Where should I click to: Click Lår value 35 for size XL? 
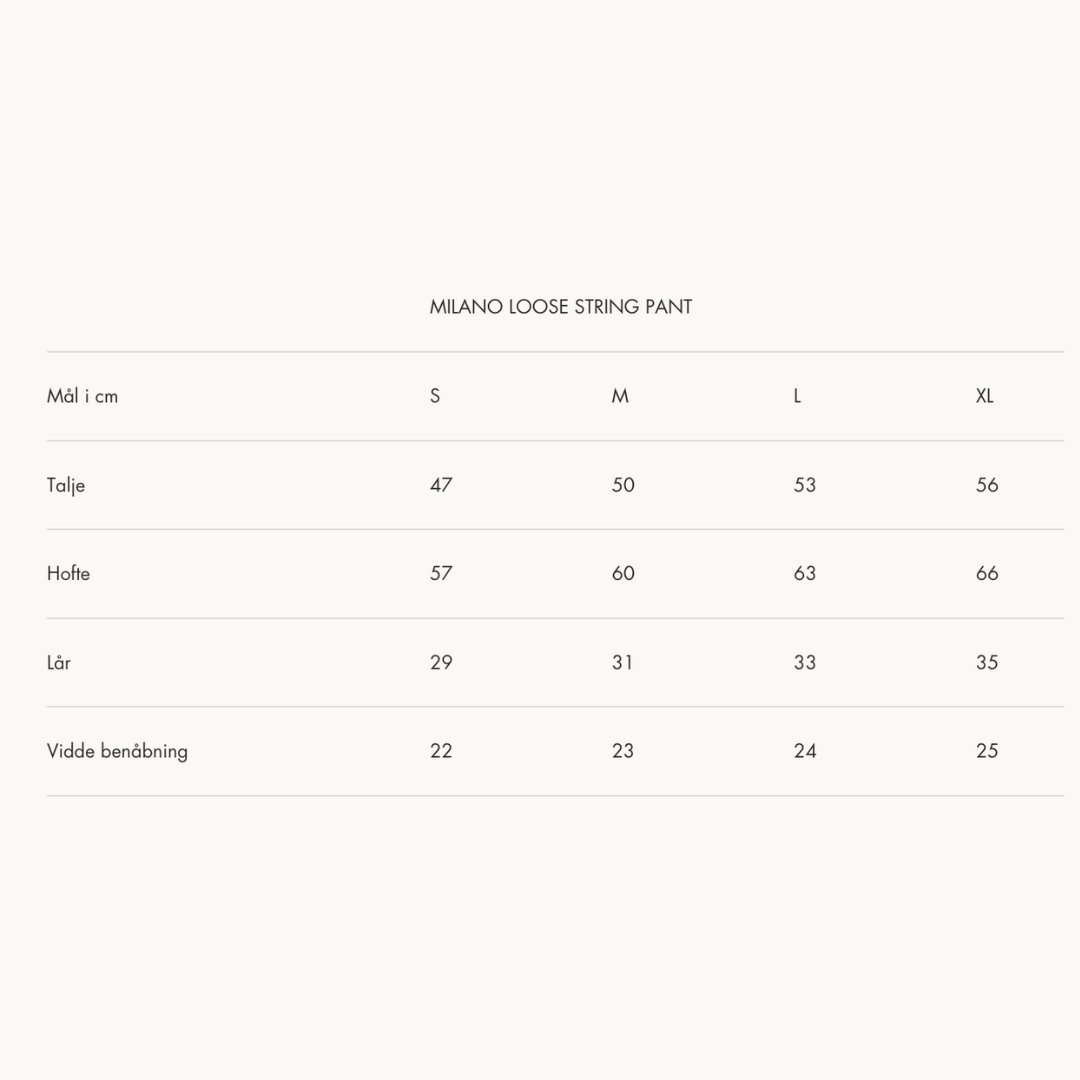987,662
